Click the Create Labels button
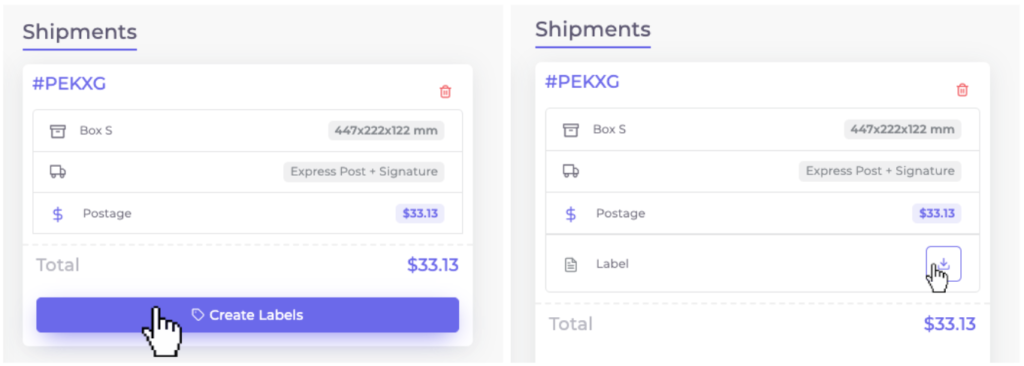 tap(248, 315)
